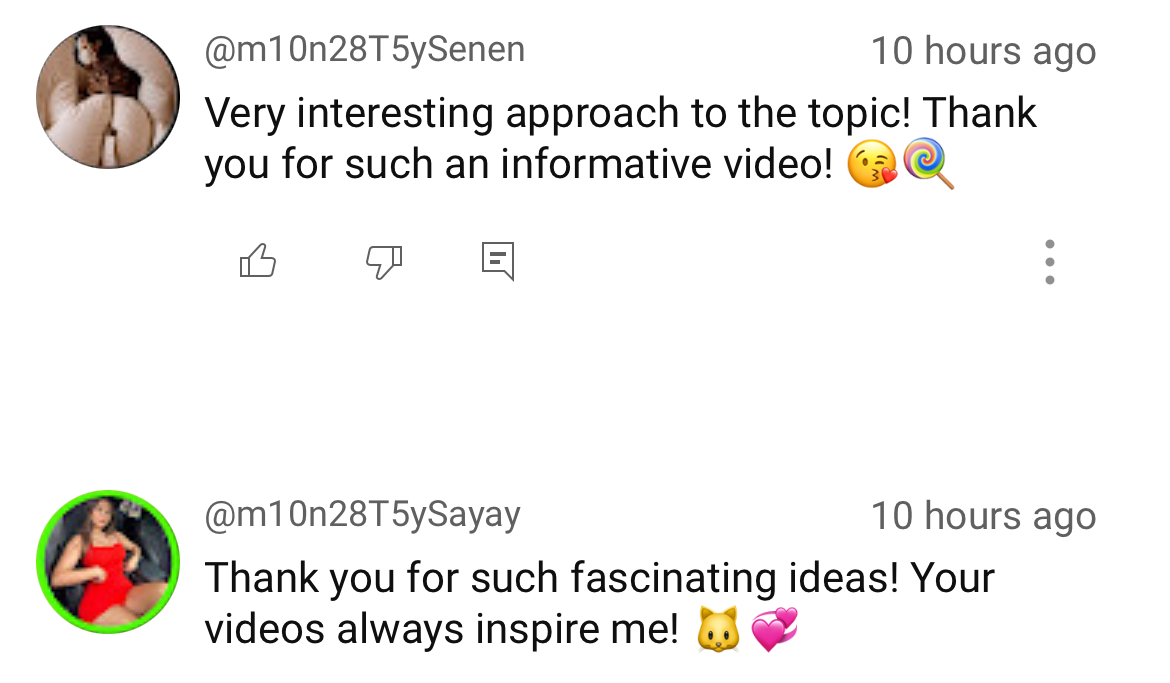Click the cat face emoji
The width and height of the screenshot is (1170, 683).
pyautogui.click(x=719, y=629)
